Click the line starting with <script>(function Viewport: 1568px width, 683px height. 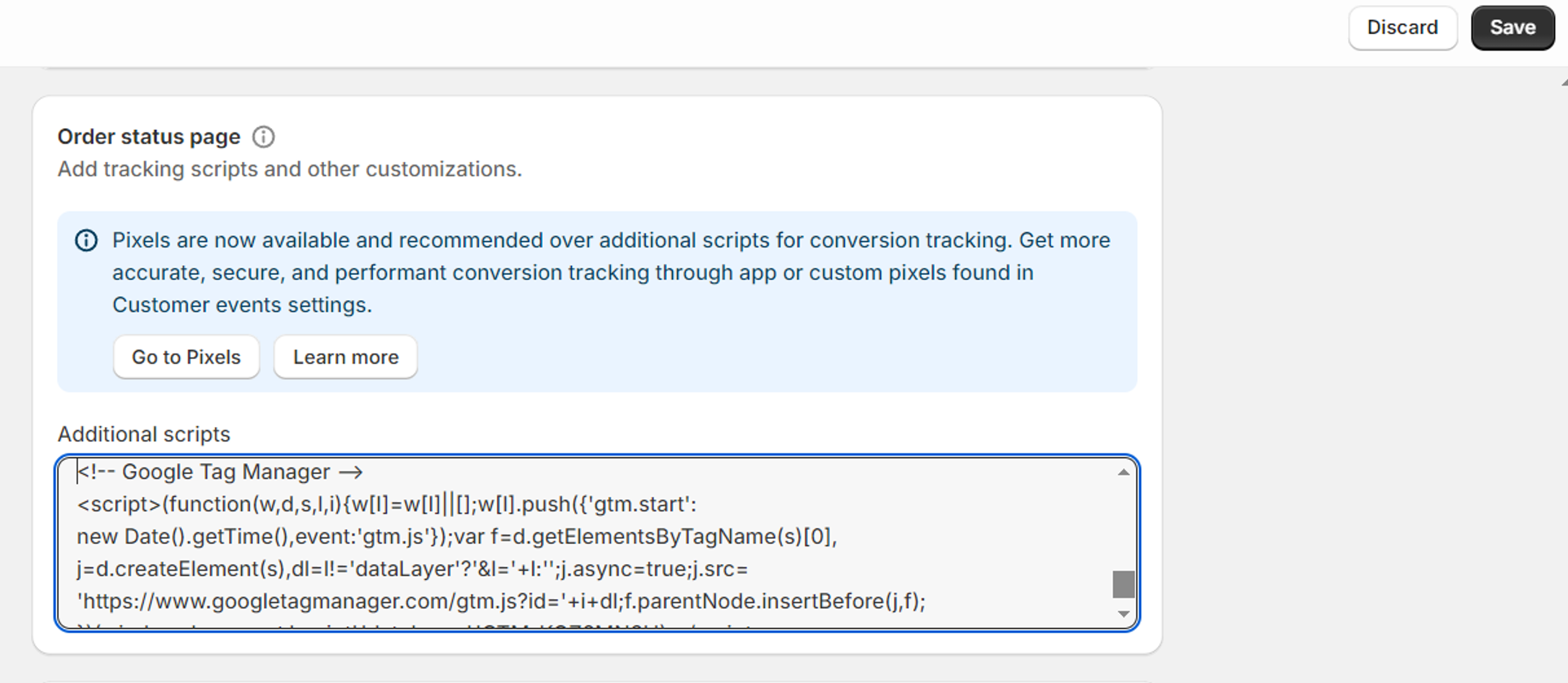[x=386, y=504]
